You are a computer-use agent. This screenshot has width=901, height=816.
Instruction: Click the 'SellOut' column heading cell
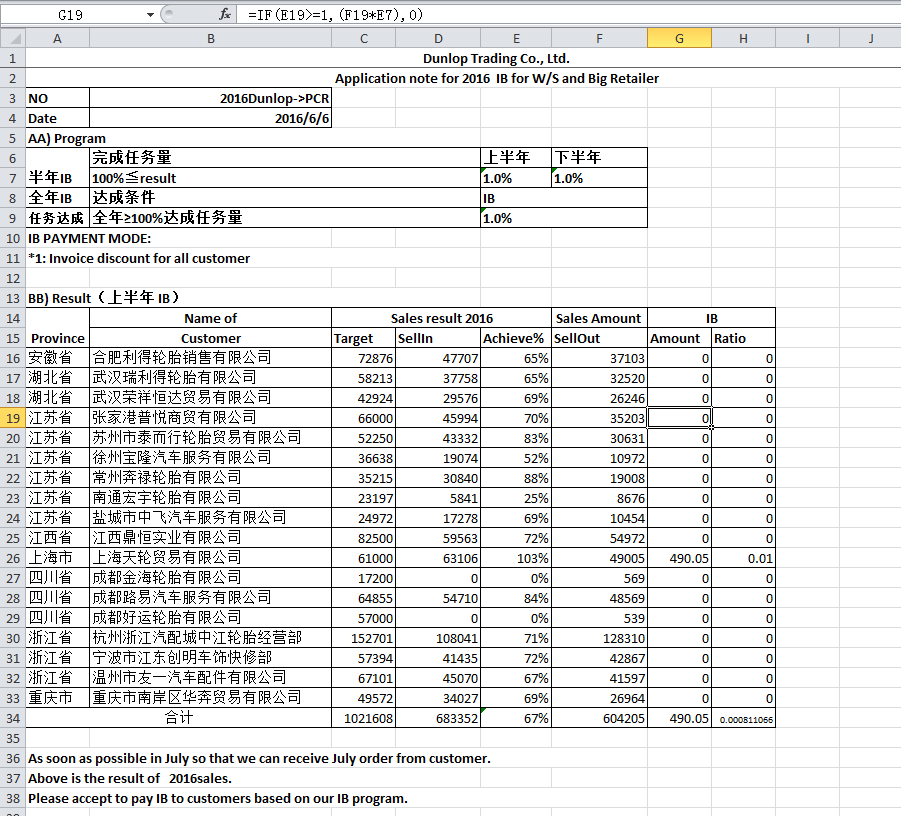coord(599,338)
